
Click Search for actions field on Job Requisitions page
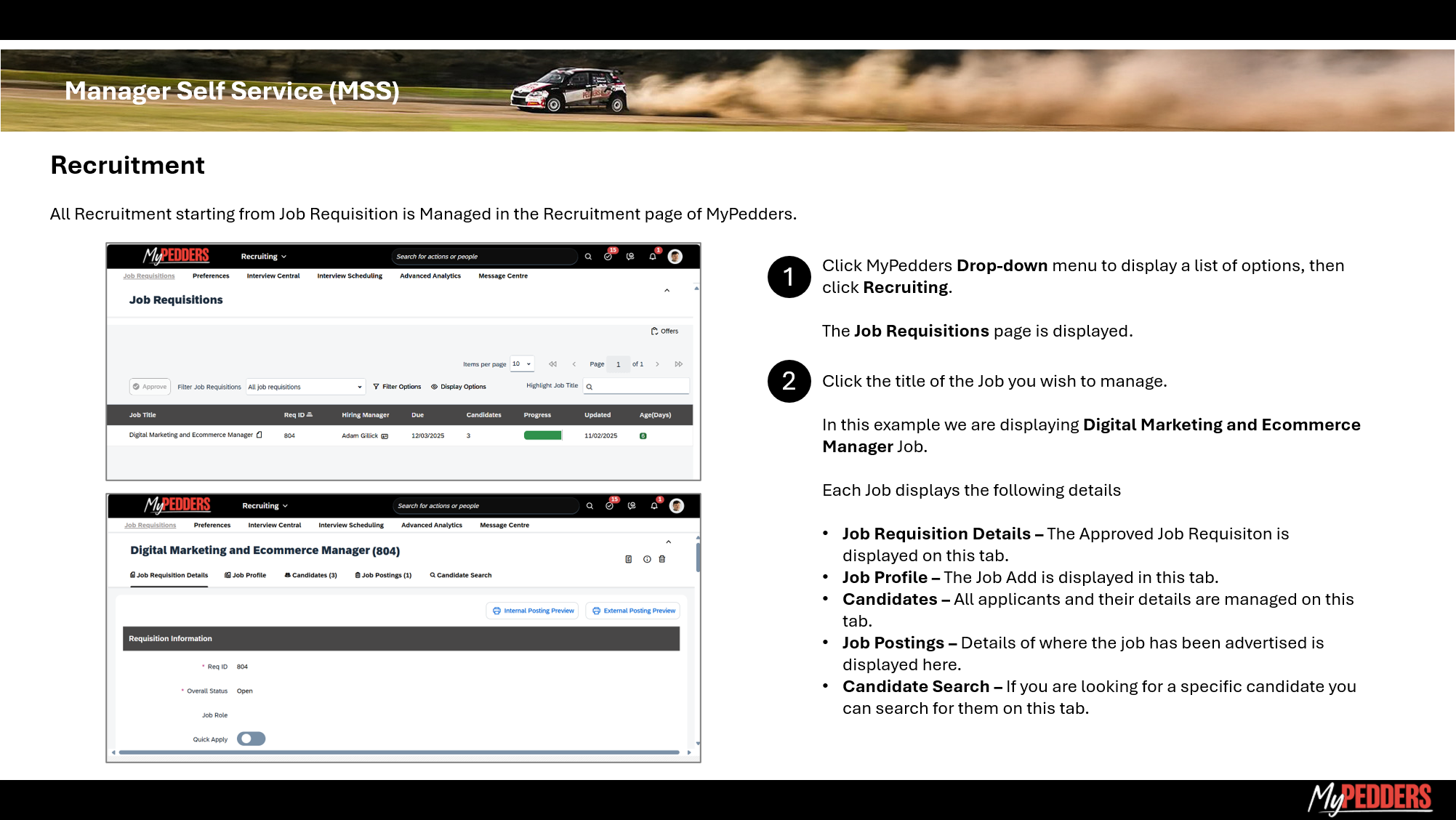tap(485, 257)
